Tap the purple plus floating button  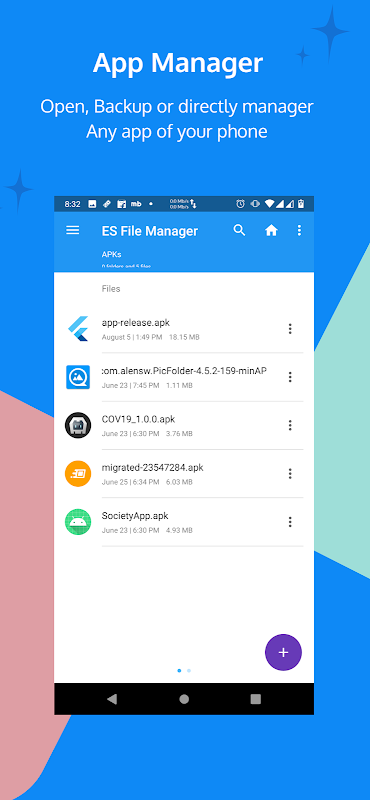(283, 652)
